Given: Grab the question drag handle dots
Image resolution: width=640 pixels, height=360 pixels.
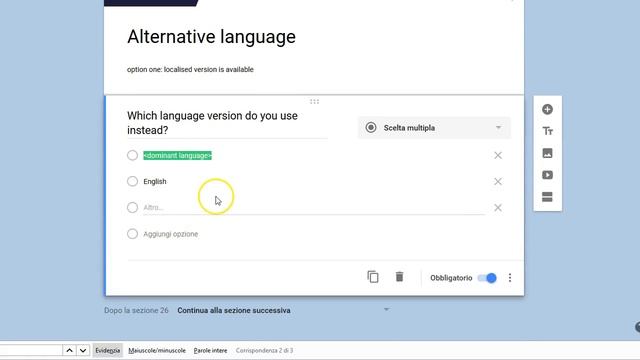Looking at the screenshot, I should [314, 102].
